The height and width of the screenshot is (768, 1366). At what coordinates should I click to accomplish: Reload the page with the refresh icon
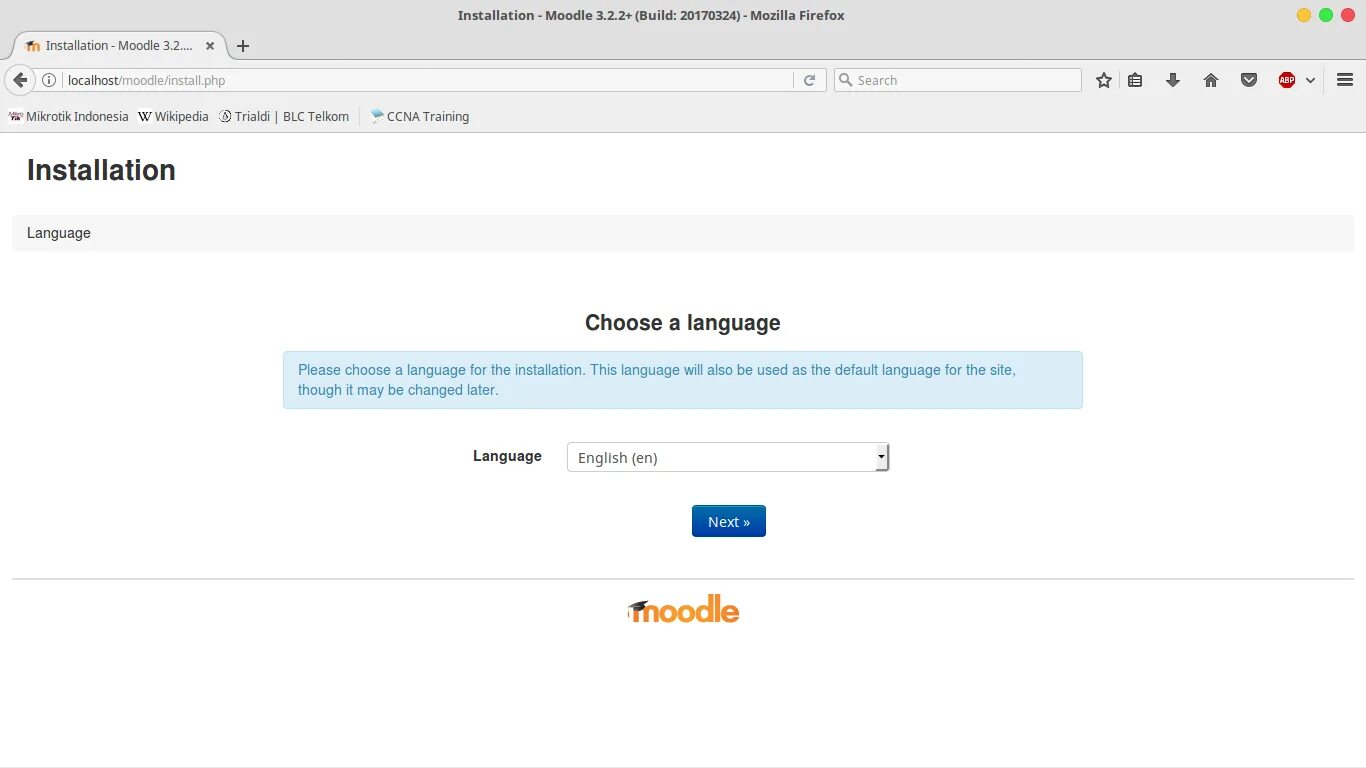[809, 80]
